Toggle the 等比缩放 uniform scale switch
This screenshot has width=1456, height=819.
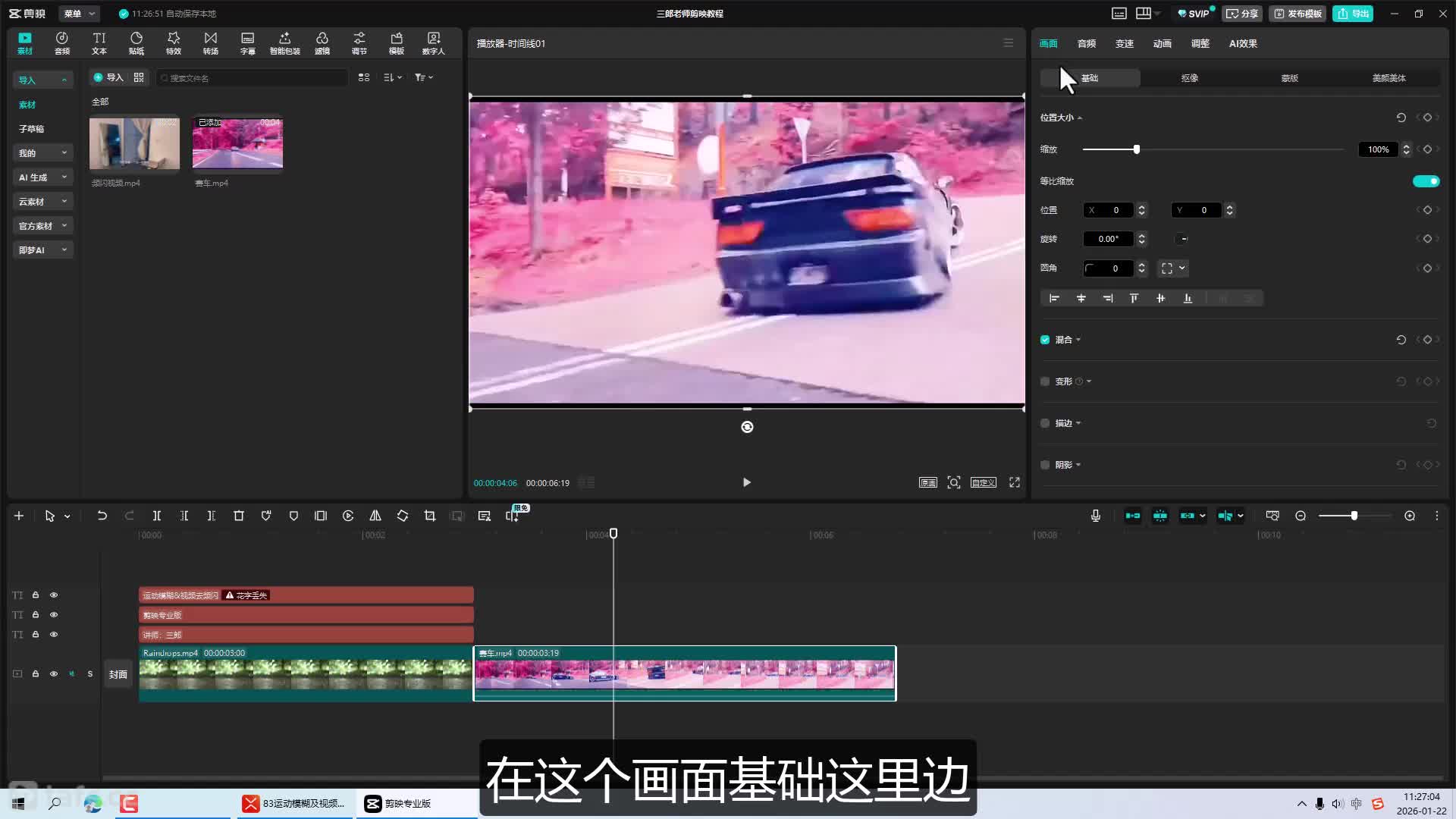click(1426, 181)
